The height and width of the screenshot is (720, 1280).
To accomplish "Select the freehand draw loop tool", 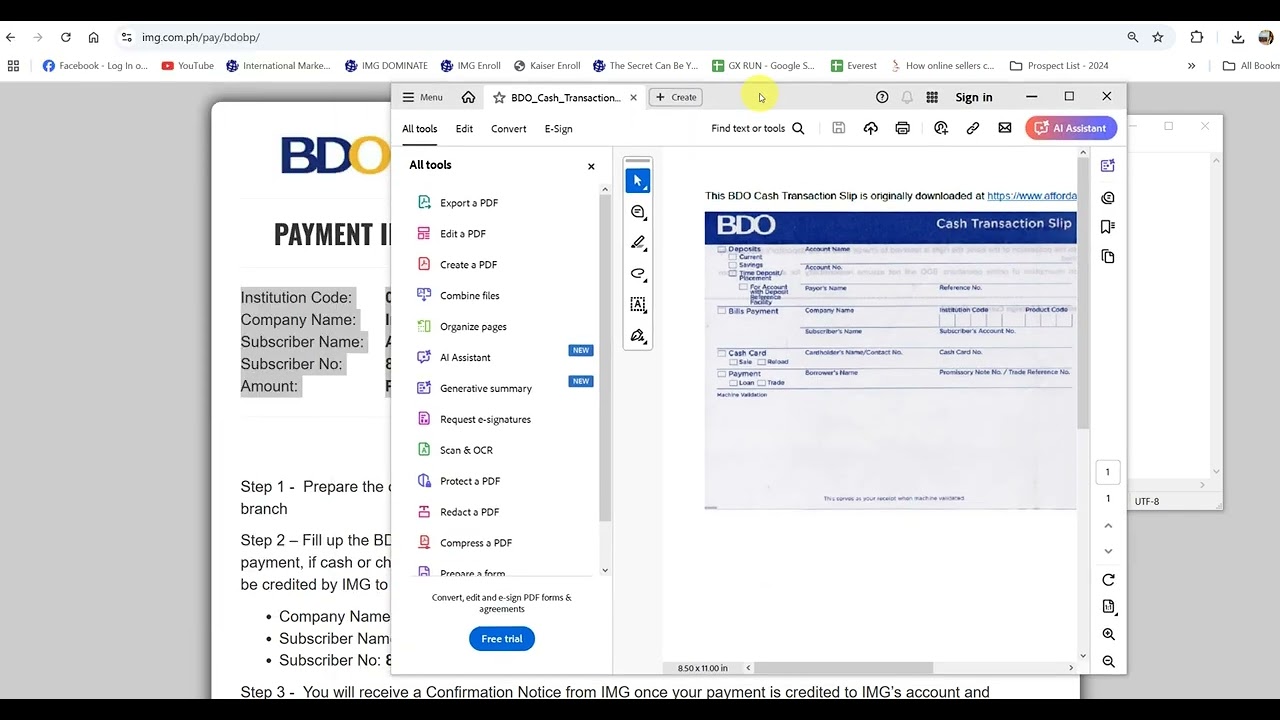I will pyautogui.click(x=638, y=274).
